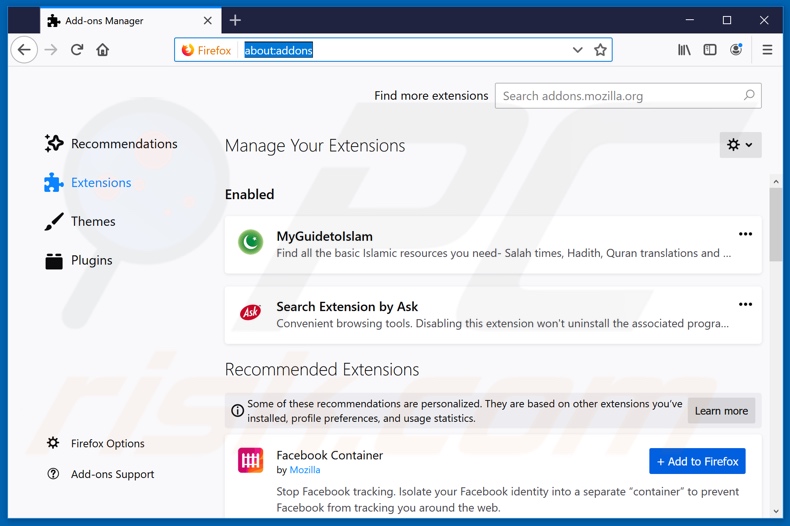Screen dimensions: 790x526
Task: Select the Add-ons Manager tab
Action: [x=130, y=21]
